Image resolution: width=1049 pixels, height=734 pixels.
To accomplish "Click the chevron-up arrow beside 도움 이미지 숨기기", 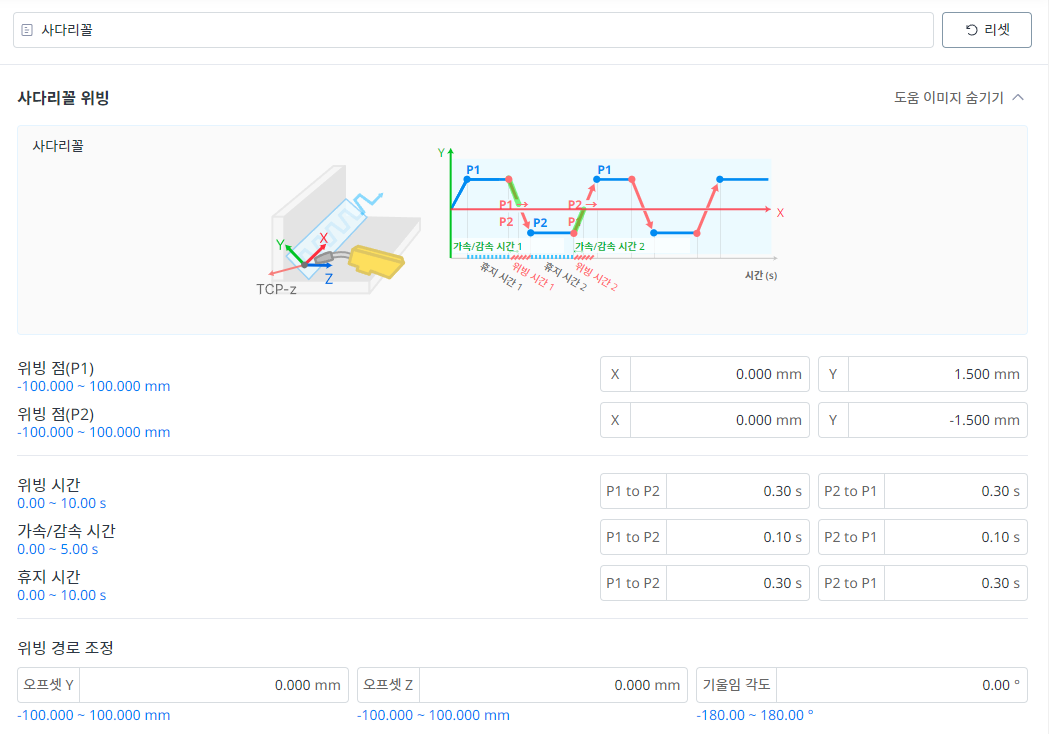I will pyautogui.click(x=1018, y=98).
